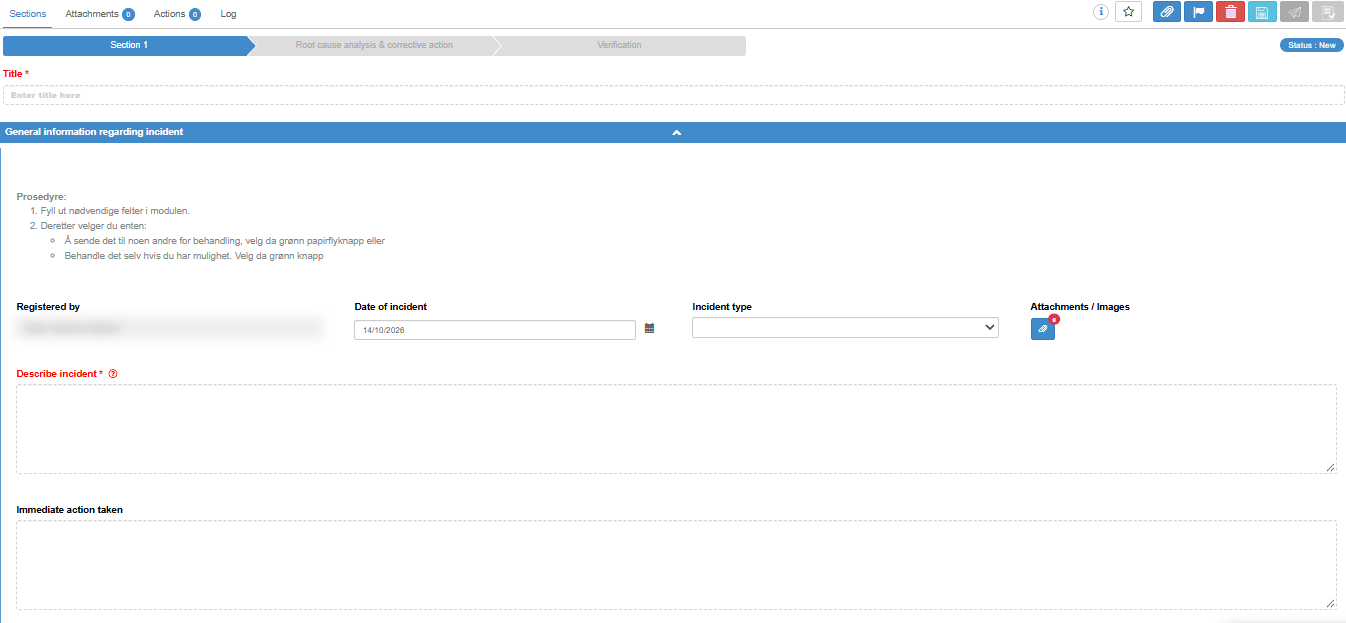This screenshot has height=623, width=1346.
Task: Click the 'Attachments / Images' label
Action: (1080, 307)
